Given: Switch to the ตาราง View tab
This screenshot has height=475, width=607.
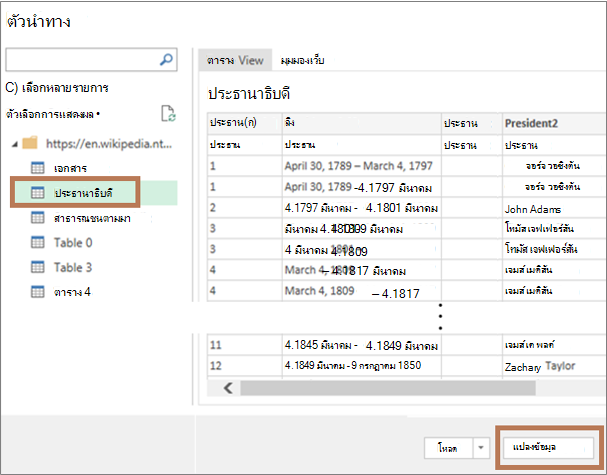Looking at the screenshot, I should (235, 60).
